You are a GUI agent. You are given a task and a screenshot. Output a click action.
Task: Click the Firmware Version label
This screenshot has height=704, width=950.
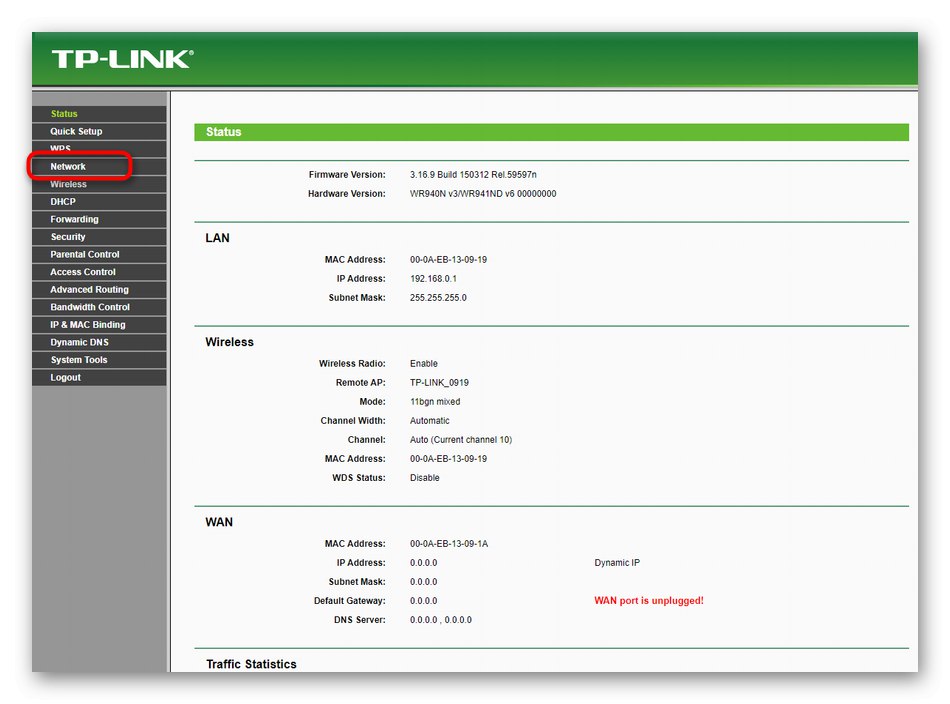point(347,174)
